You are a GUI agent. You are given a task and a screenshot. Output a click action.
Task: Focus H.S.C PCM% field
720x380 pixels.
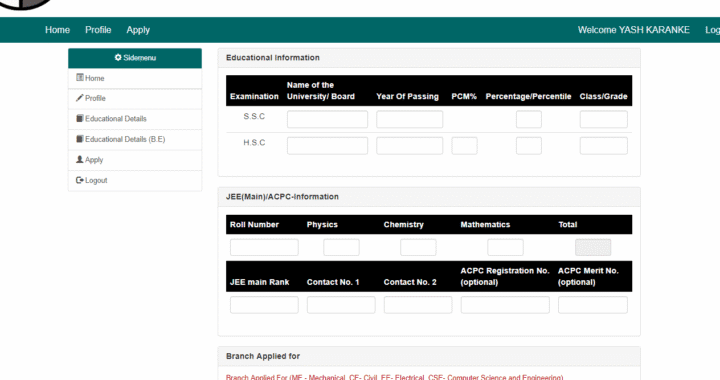click(464, 145)
